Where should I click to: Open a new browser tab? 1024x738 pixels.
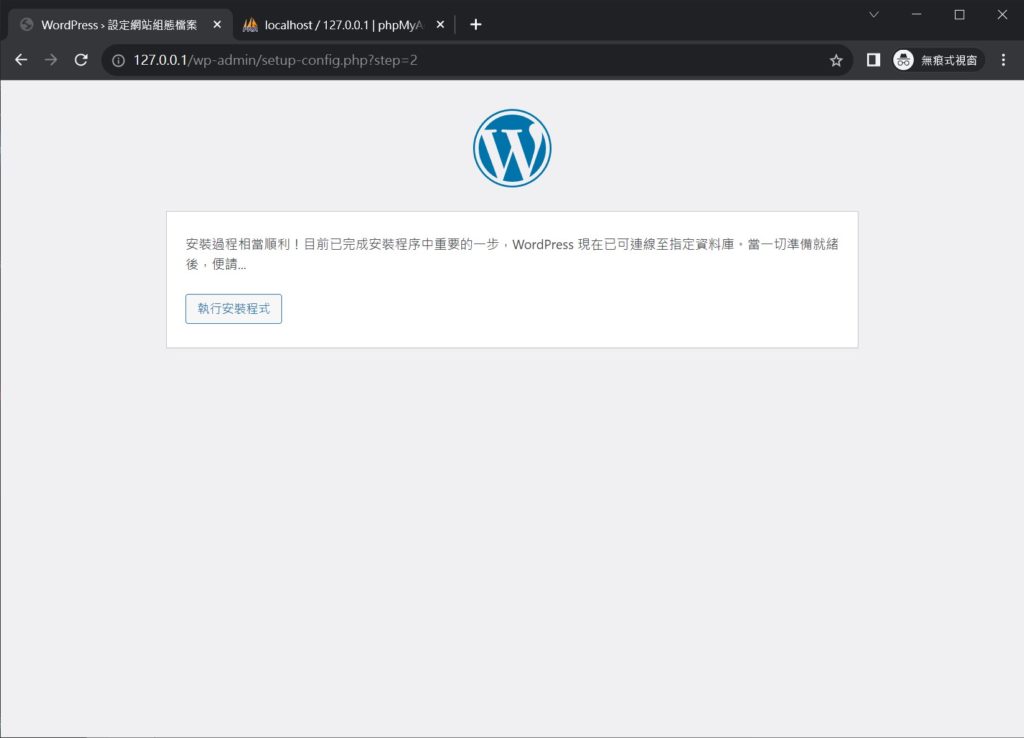tap(475, 25)
